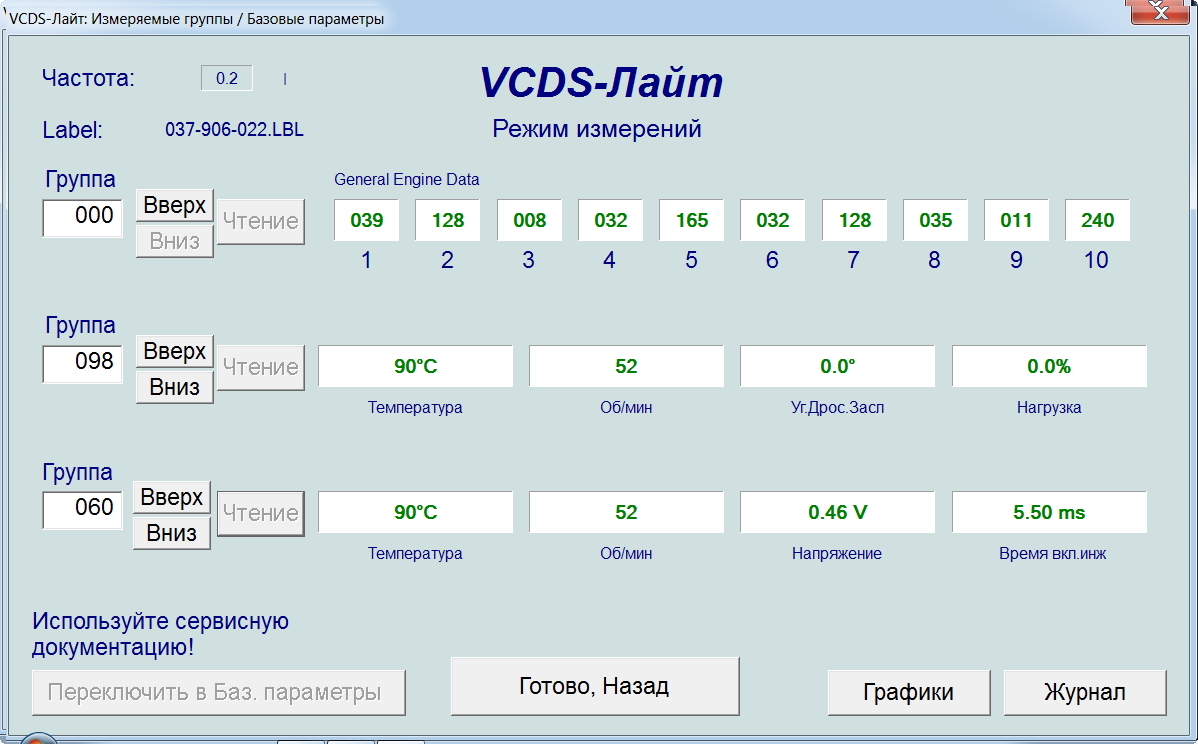Select value 011 in field 9

[x=1016, y=220]
